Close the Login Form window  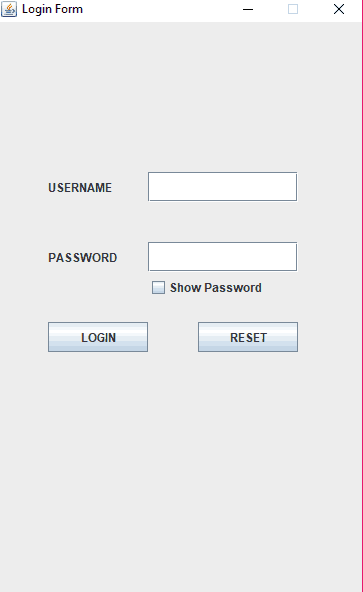pos(338,9)
